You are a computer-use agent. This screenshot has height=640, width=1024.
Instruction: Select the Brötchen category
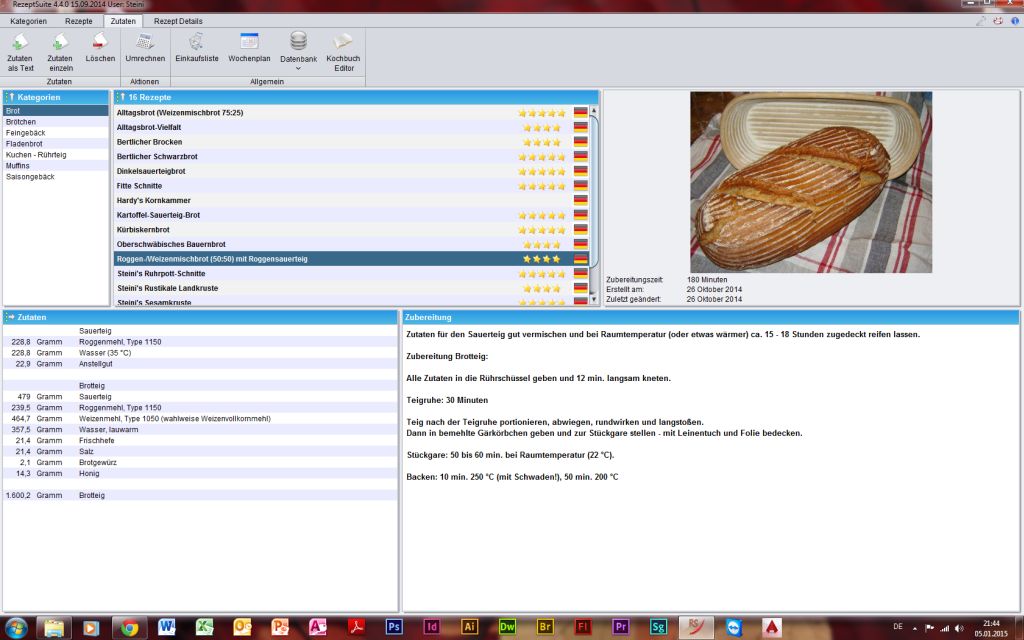[x=21, y=122]
